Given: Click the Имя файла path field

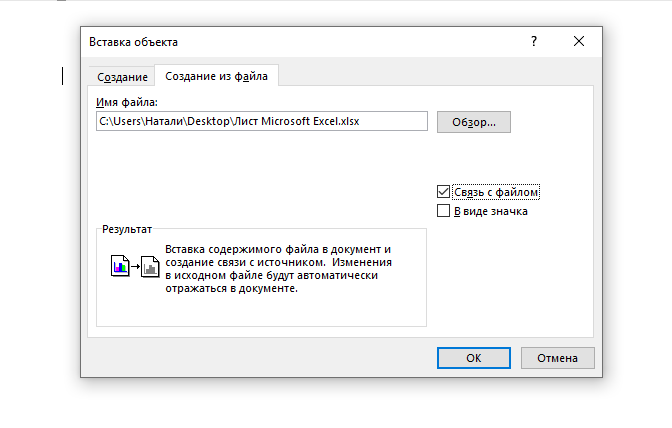Looking at the screenshot, I should tap(262, 121).
